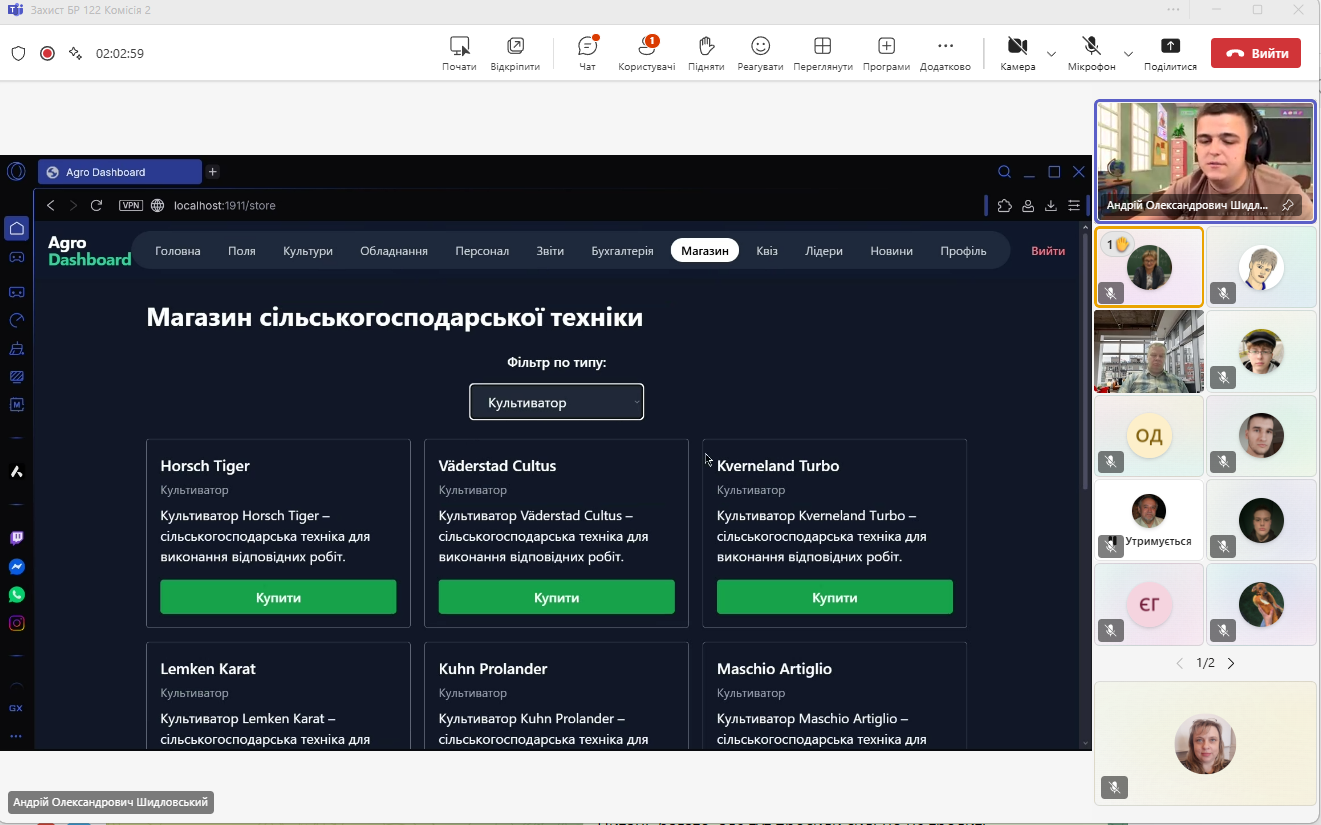Open More actions menu
This screenshot has height=825, width=1321.
[x=945, y=53]
